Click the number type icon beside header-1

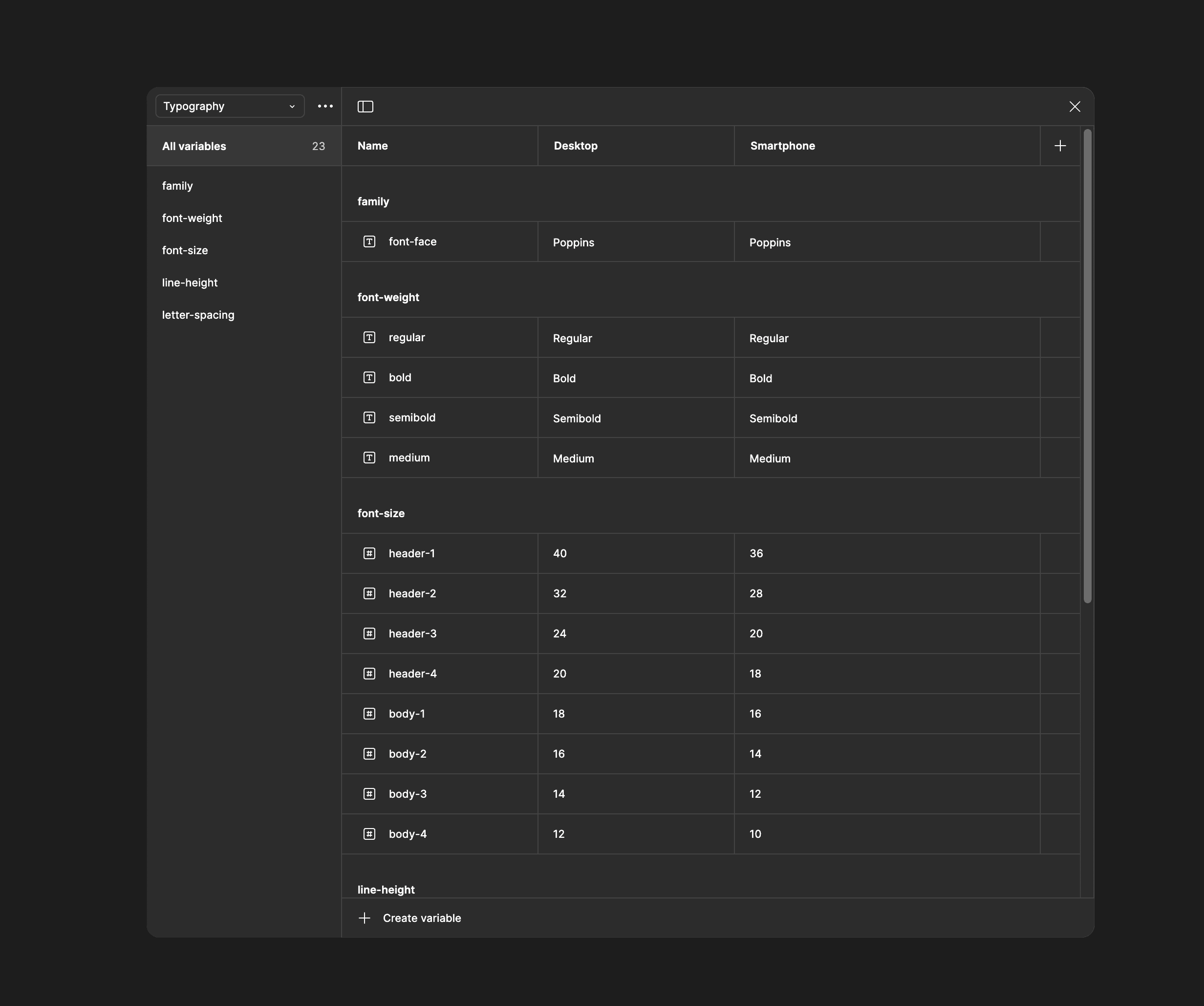coord(369,553)
